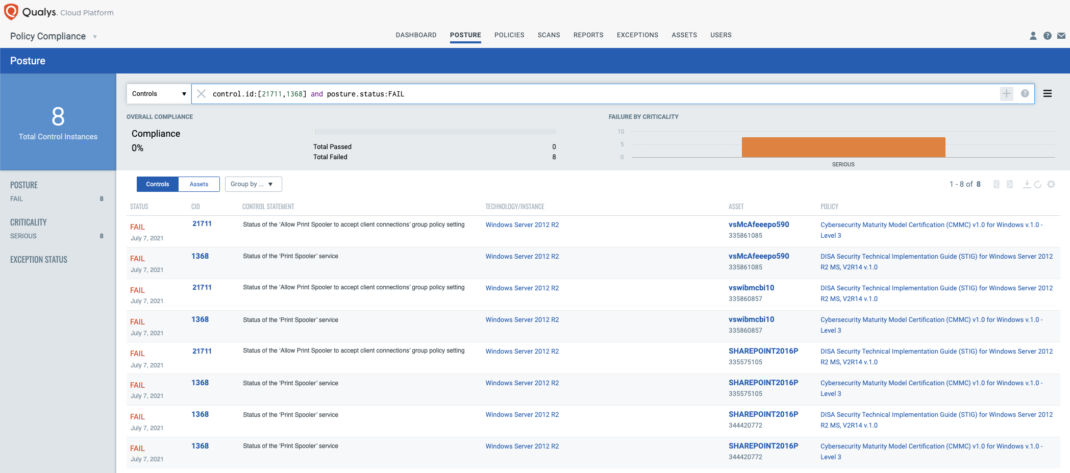This screenshot has height=473, width=1070.
Task: Open the Controls search scope dropdown
Action: pos(159,94)
